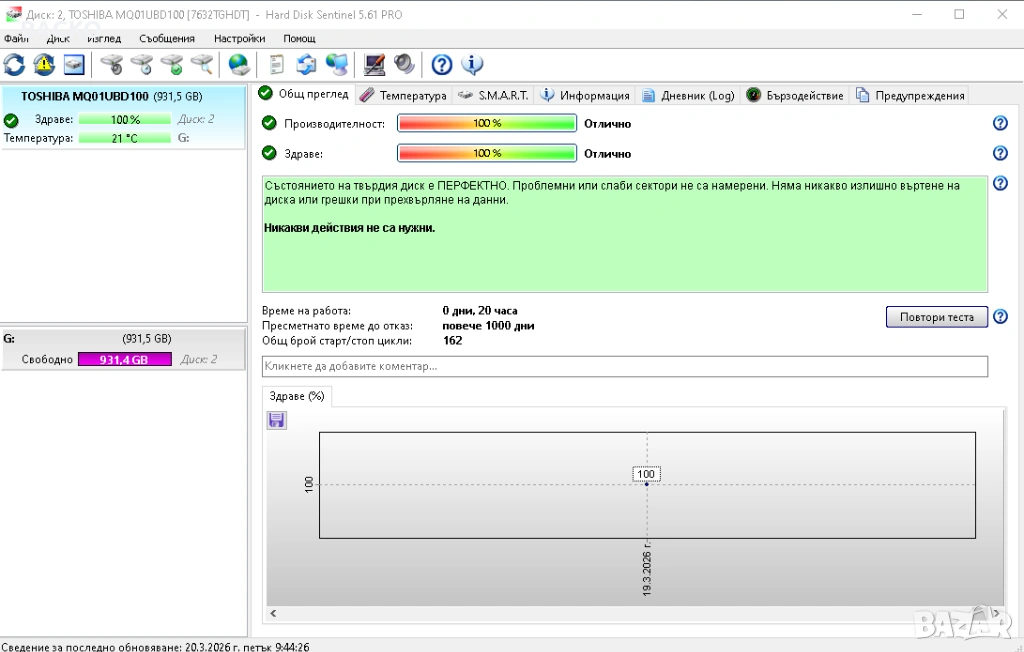This screenshot has height=652, width=1024.
Task: Switch to the S.M.A.R.T. tab
Action: [493, 95]
